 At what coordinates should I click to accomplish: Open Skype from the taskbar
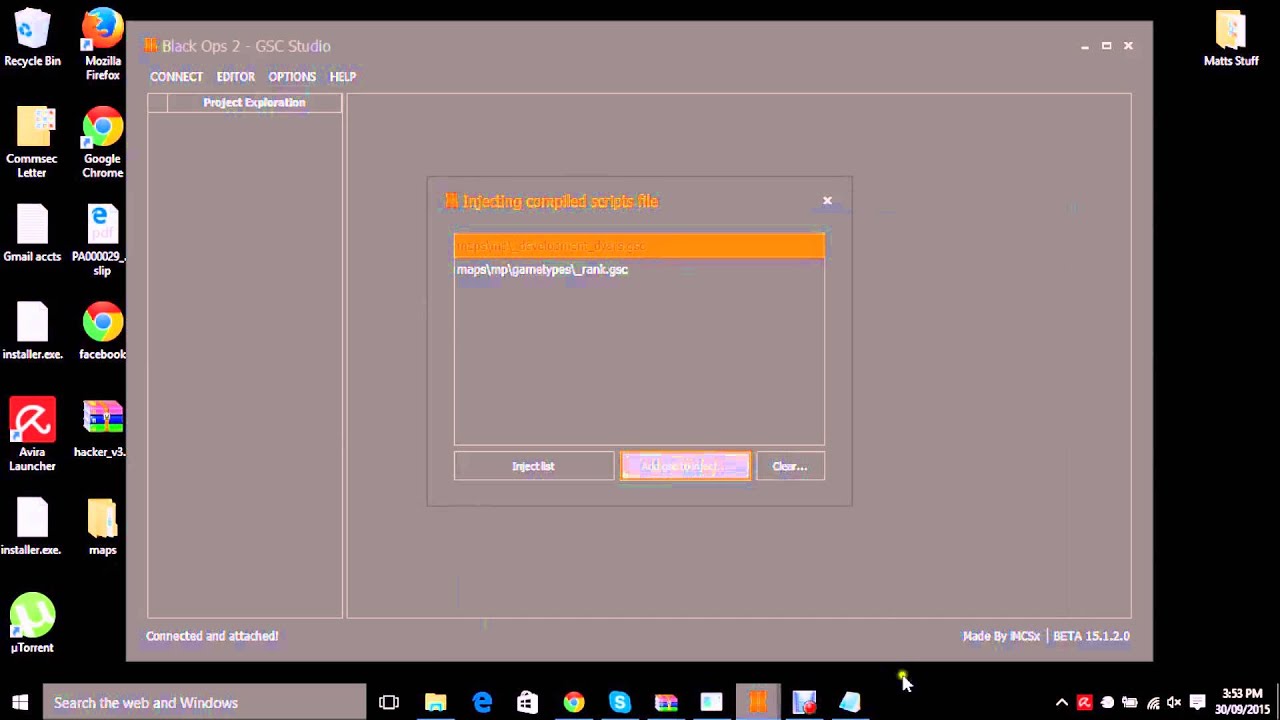(x=619, y=702)
